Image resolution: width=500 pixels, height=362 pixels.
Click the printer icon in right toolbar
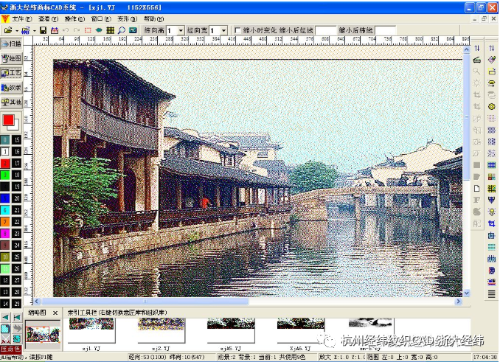477,60
